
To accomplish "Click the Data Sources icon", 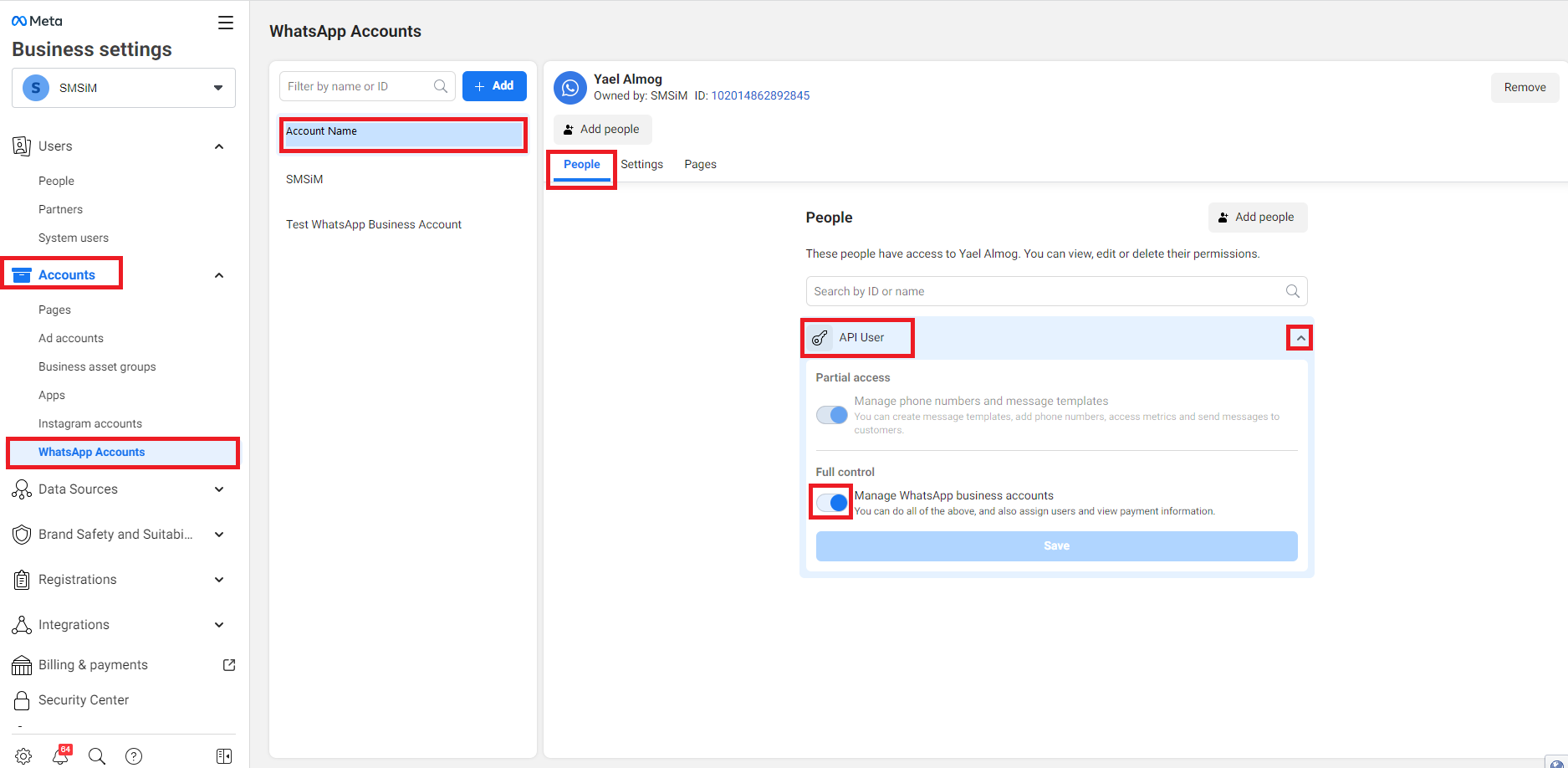I will [22, 489].
